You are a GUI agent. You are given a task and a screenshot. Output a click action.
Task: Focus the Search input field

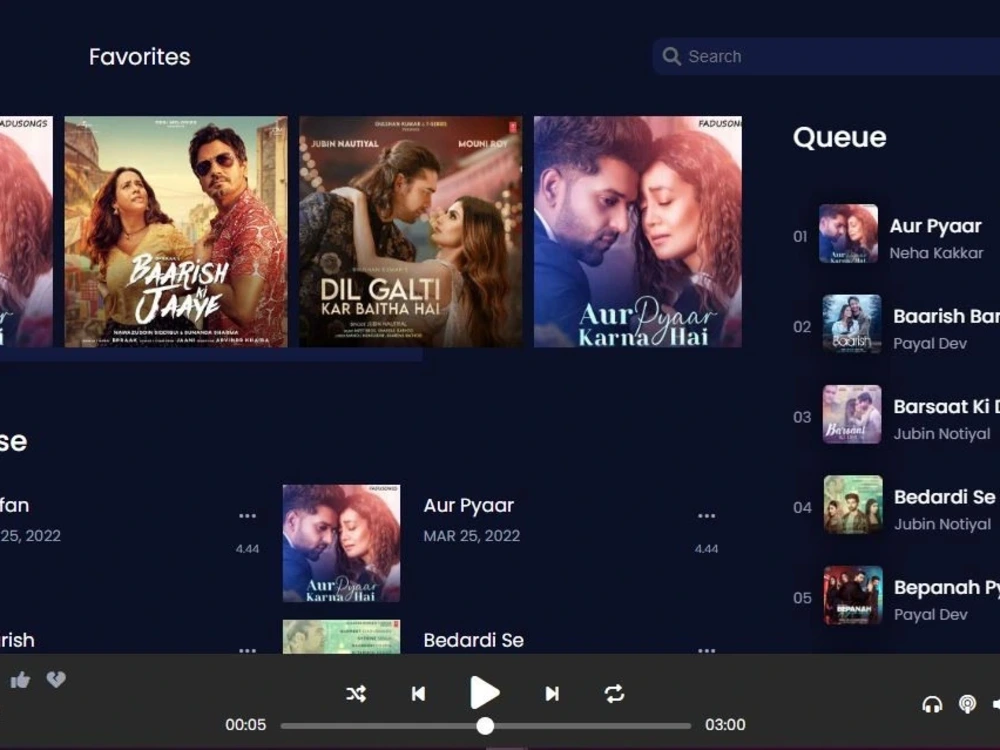(x=826, y=56)
